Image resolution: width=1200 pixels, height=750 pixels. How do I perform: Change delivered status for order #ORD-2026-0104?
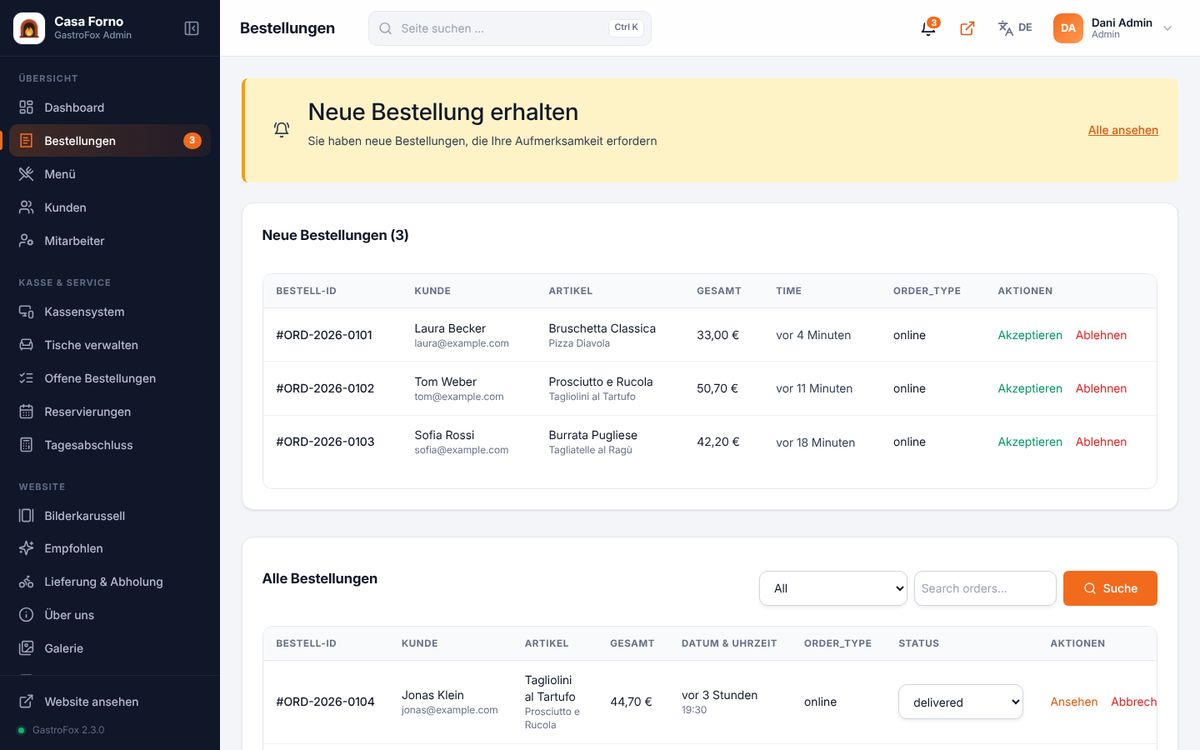961,702
